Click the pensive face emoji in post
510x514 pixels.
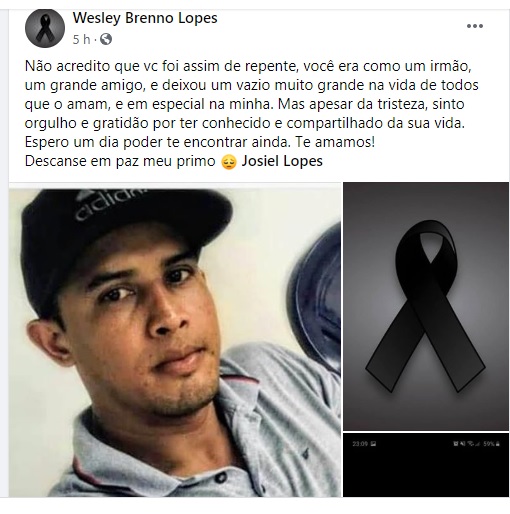tap(229, 162)
